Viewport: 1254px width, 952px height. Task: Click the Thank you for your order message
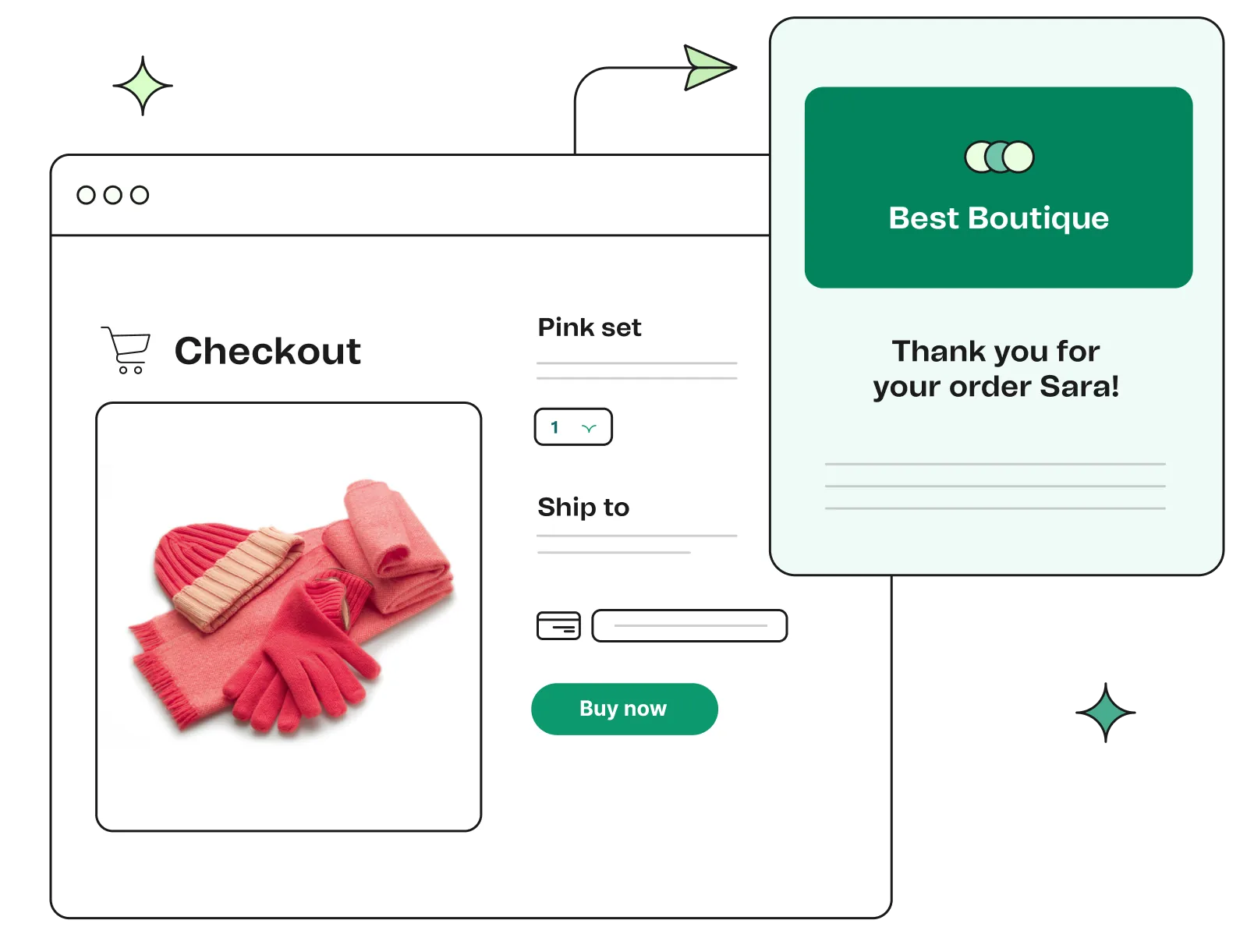pos(996,369)
